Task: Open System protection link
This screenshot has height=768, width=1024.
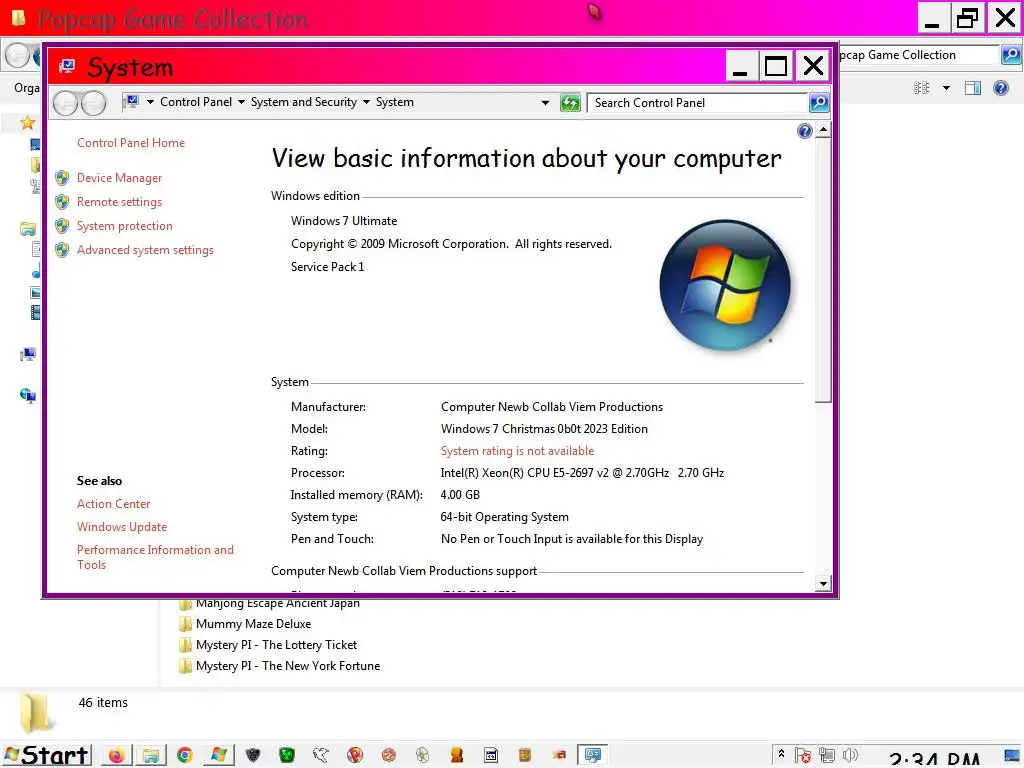Action: (x=125, y=226)
